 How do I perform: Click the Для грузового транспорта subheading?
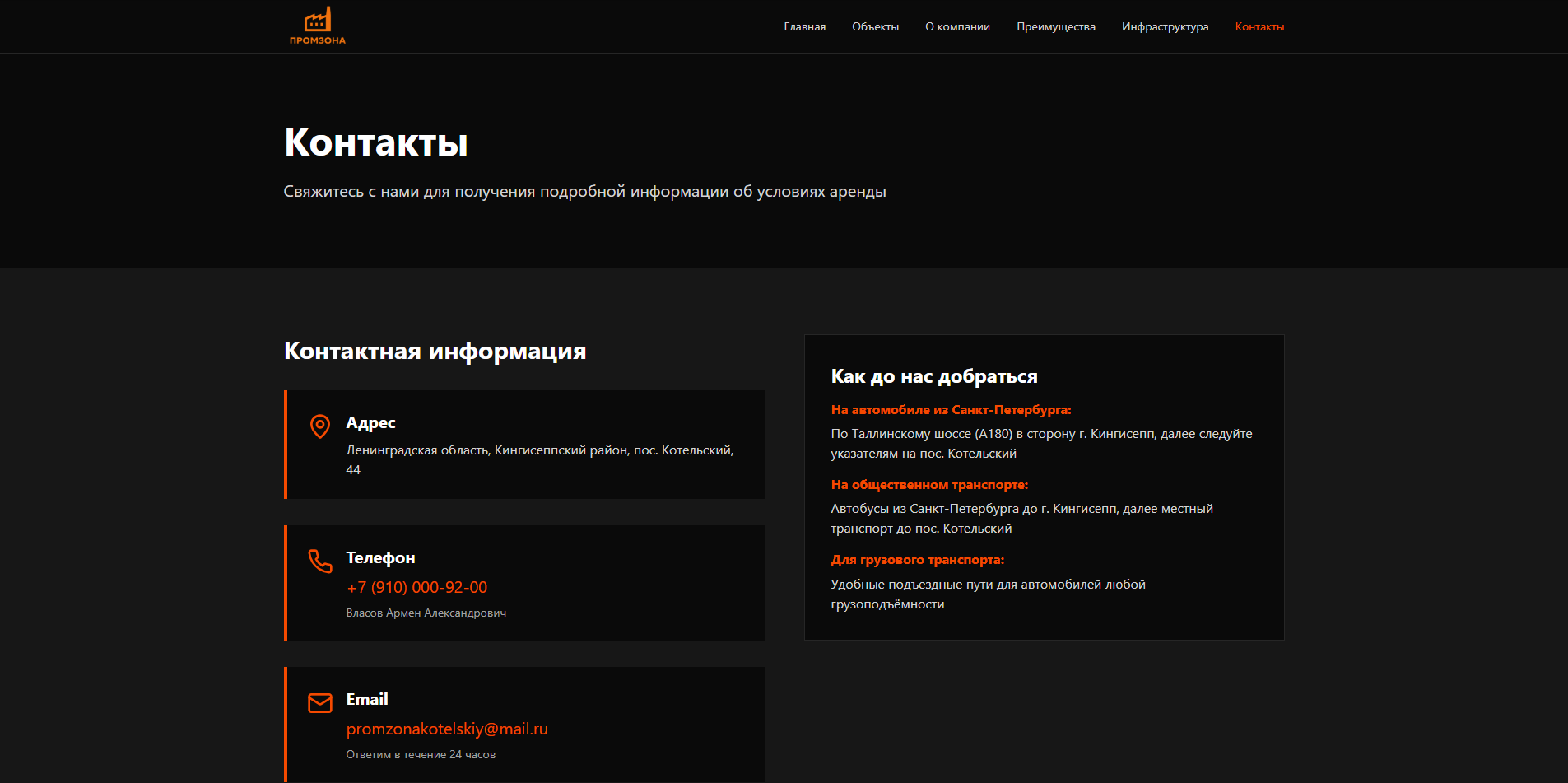917,560
